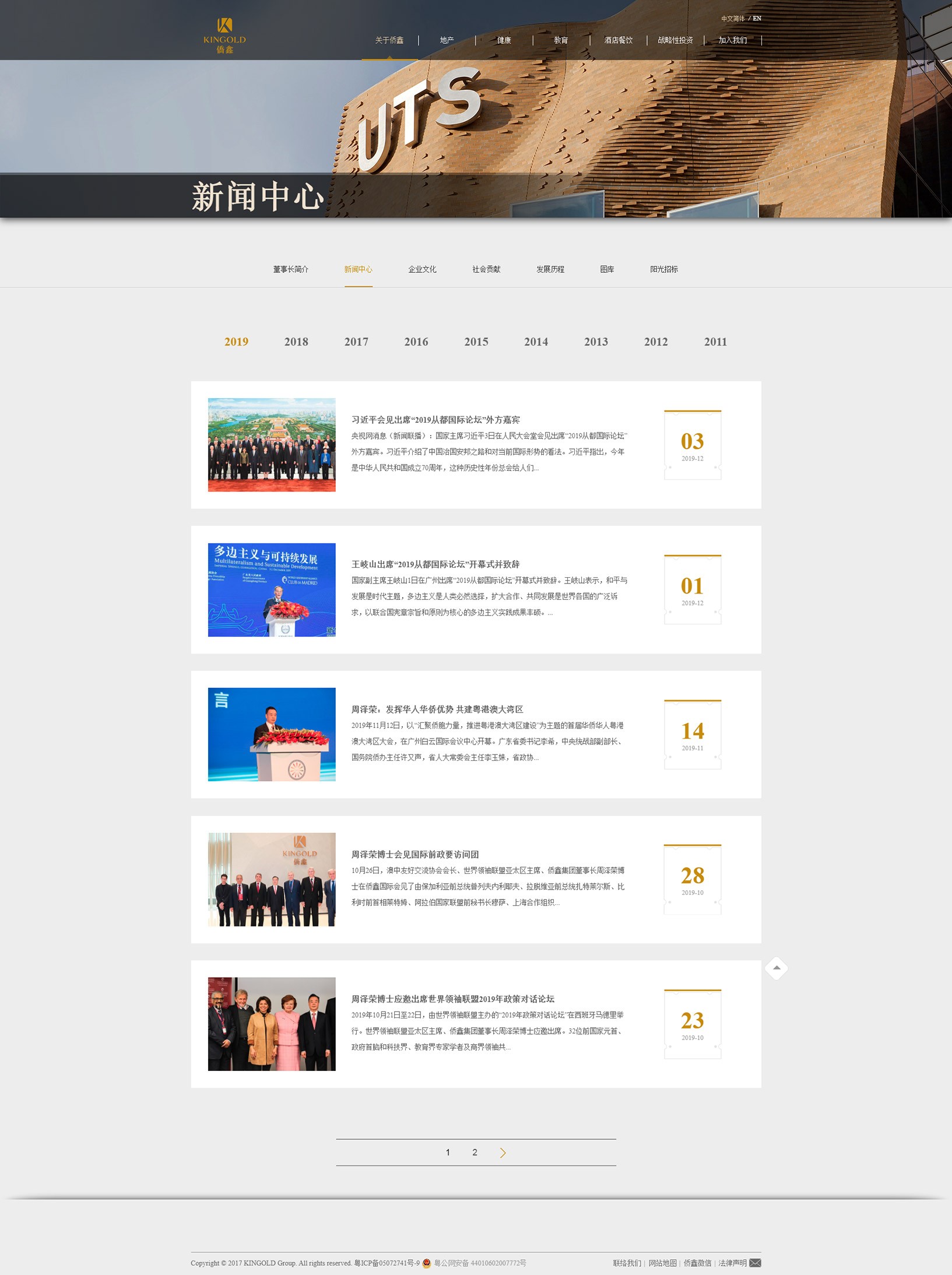952x1275 pixels.
Task: Open the 习近平会见出席 news headline
Action: point(435,420)
